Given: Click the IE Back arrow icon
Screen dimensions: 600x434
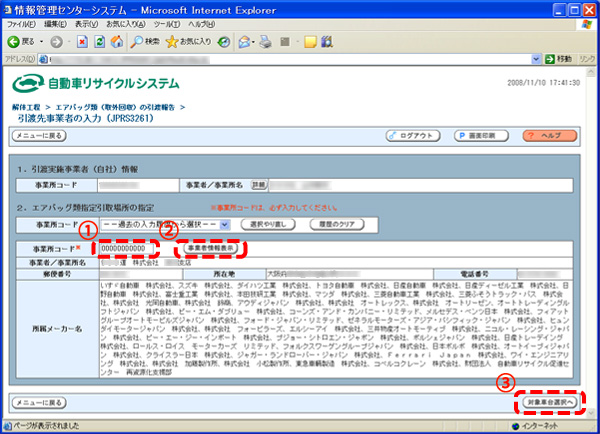Looking at the screenshot, I should (13, 42).
